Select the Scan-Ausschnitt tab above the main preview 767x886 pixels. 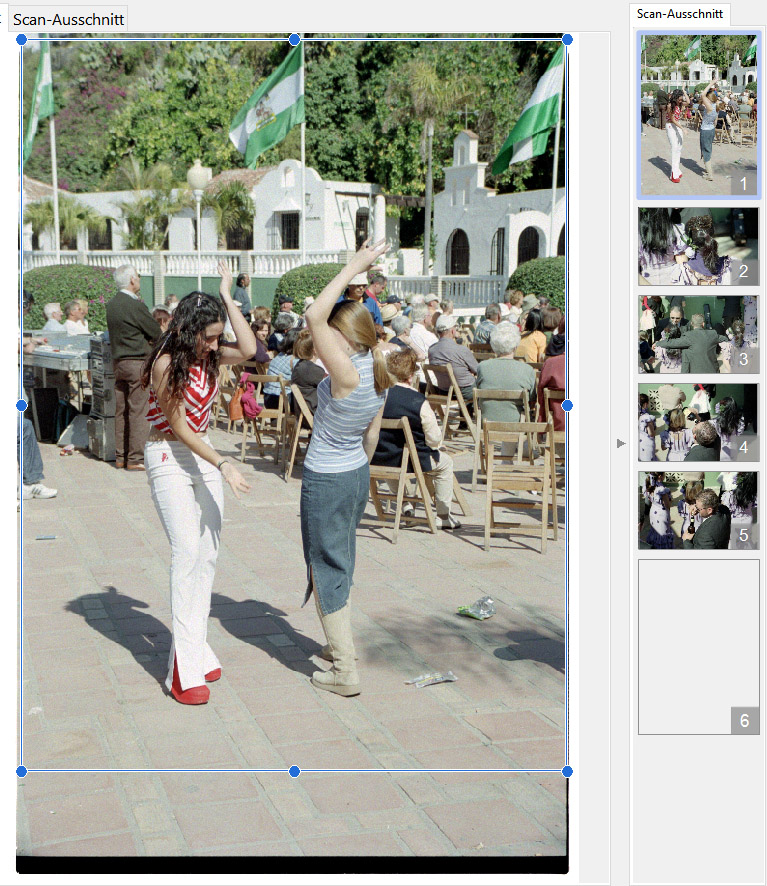click(69, 18)
